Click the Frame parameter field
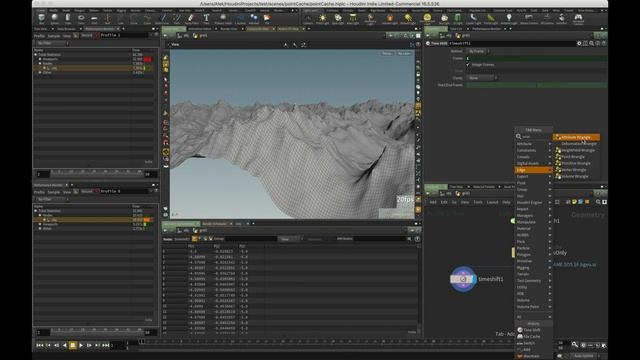Viewport: 640px width, 360px height. point(537,58)
